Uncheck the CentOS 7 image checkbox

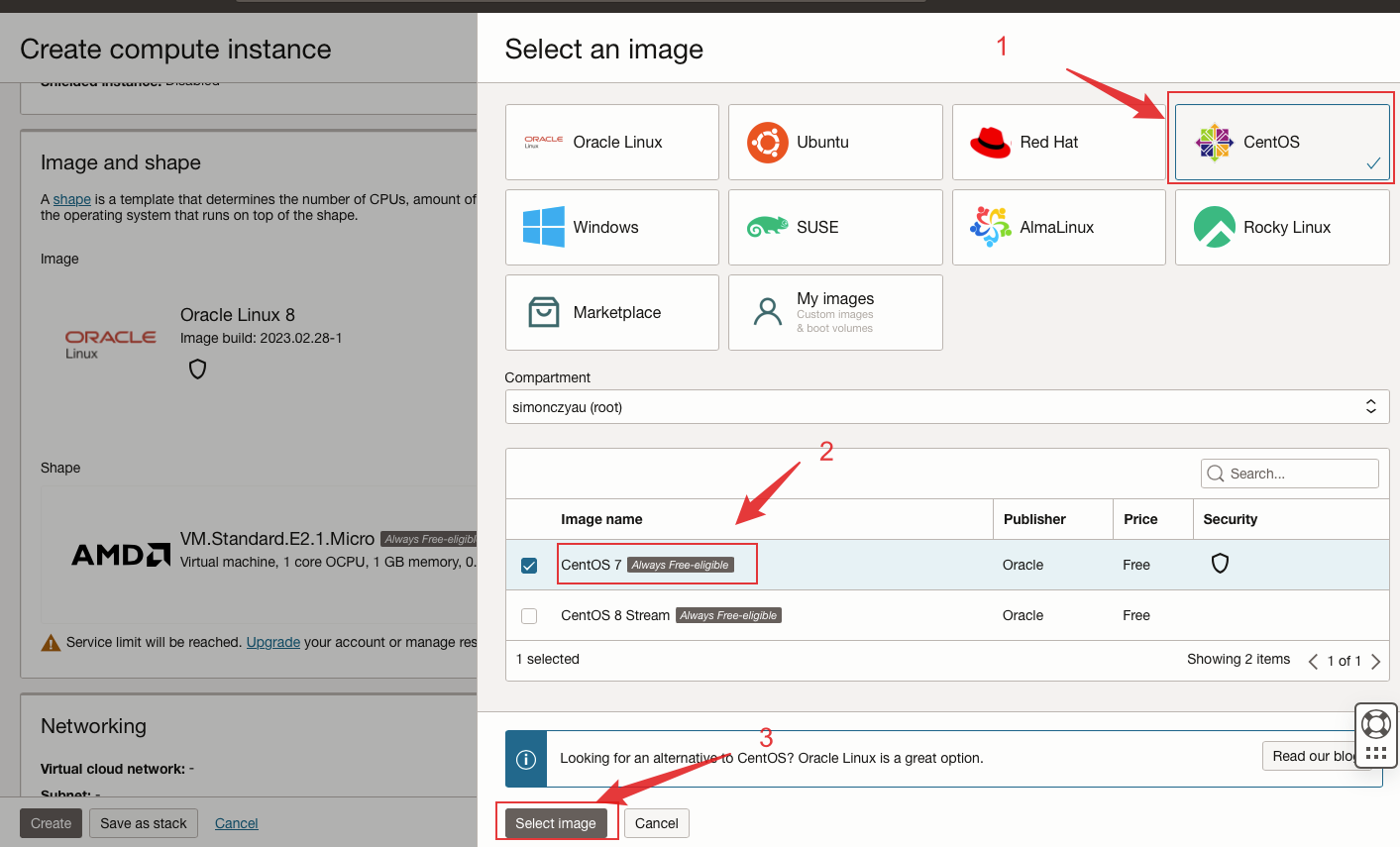coord(529,566)
